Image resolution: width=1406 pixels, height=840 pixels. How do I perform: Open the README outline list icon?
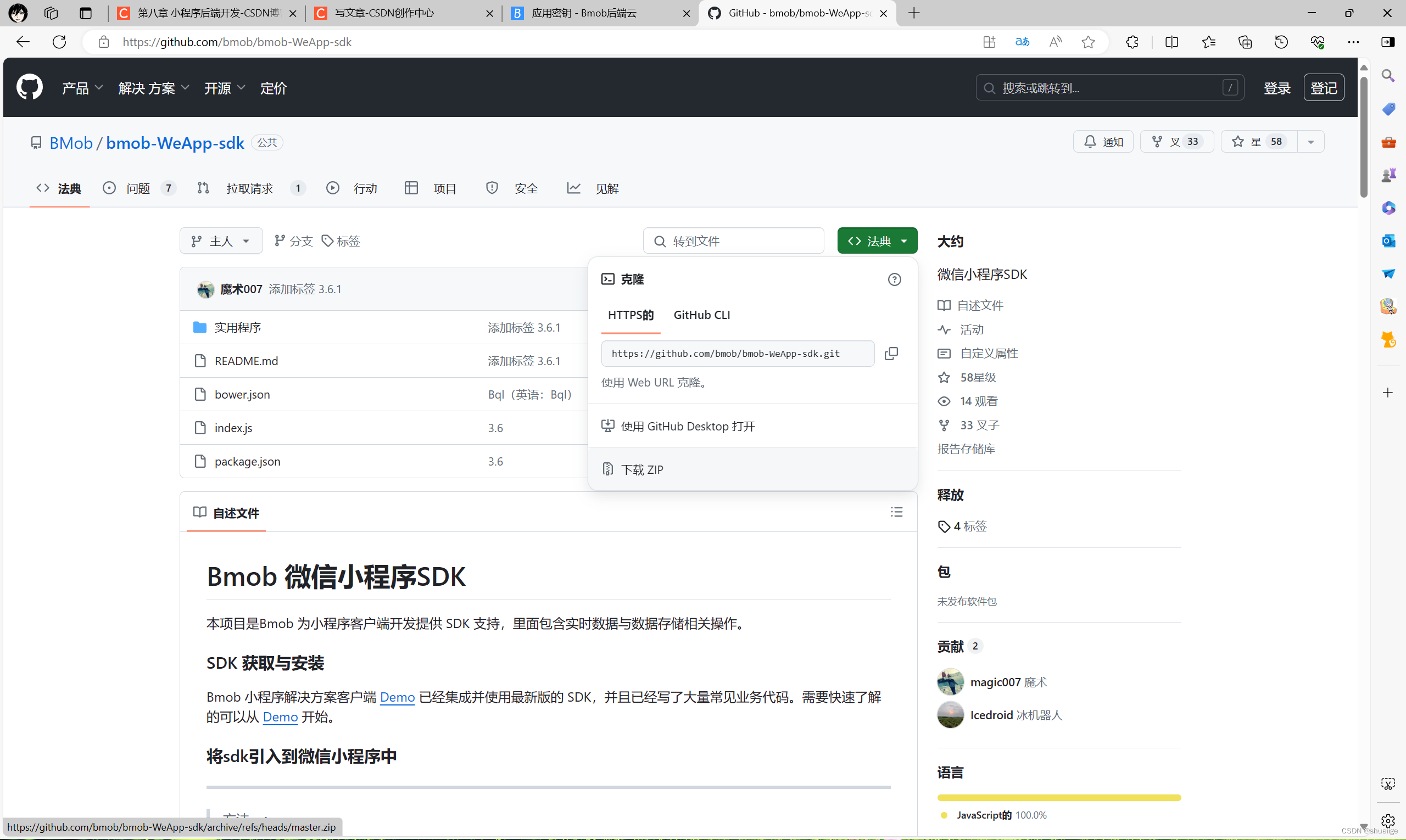tap(896, 512)
